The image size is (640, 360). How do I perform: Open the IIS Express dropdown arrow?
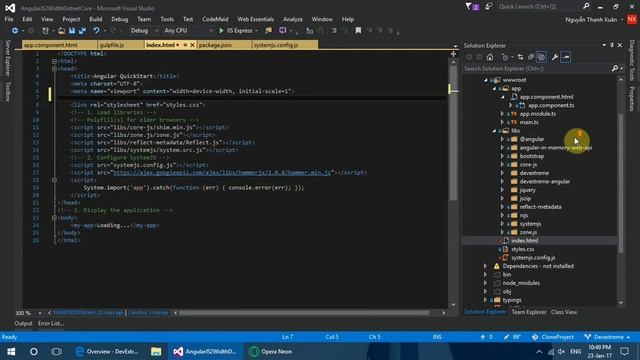tap(256, 31)
